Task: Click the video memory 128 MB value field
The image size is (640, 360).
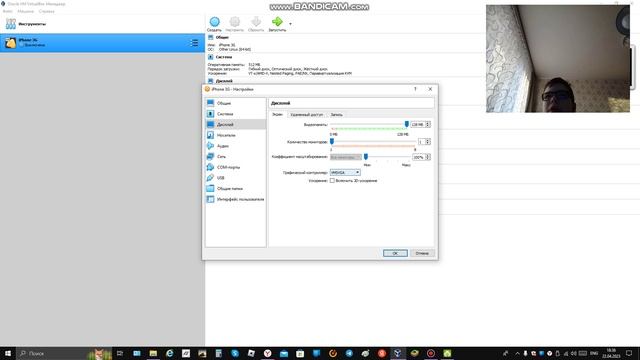Action: click(418, 124)
